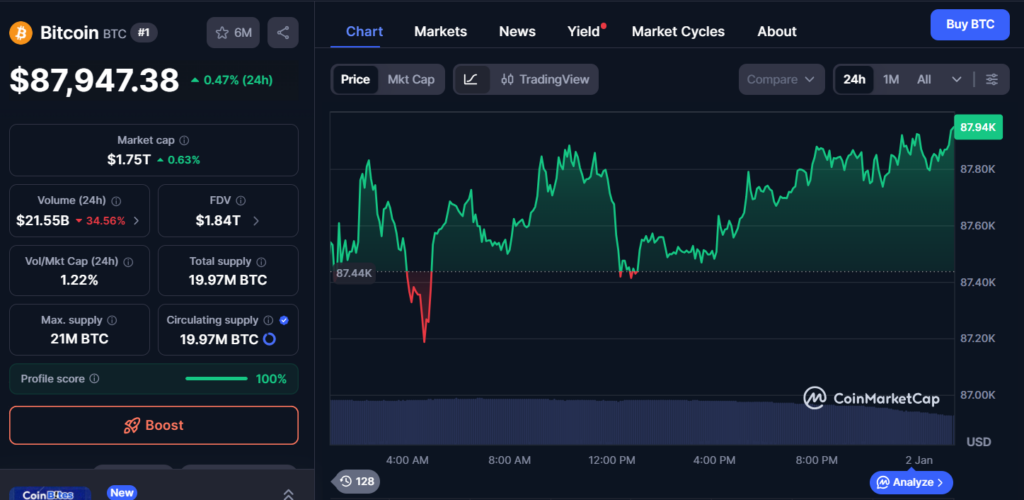
Task: Switch chart to Mkt Cap view
Action: (x=411, y=79)
